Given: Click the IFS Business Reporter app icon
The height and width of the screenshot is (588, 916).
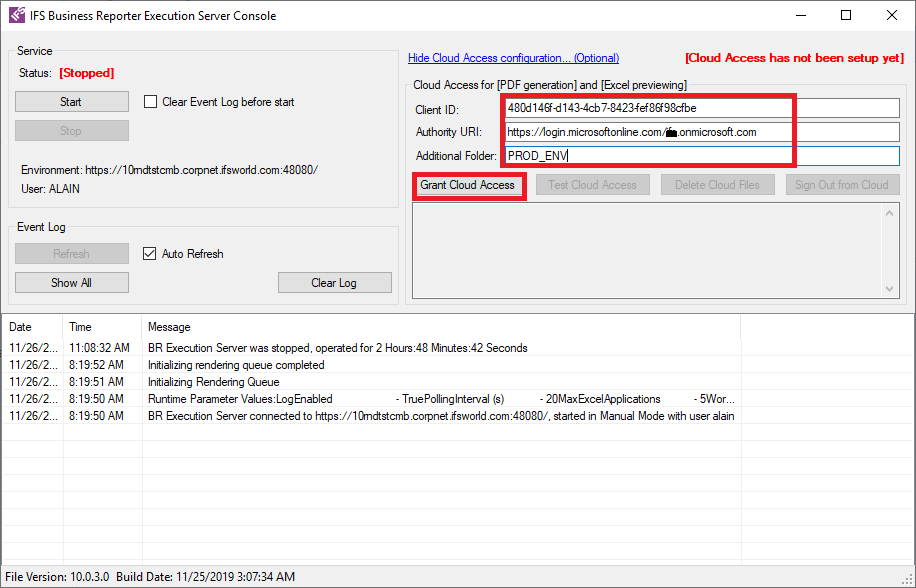Looking at the screenshot, I should point(17,15).
